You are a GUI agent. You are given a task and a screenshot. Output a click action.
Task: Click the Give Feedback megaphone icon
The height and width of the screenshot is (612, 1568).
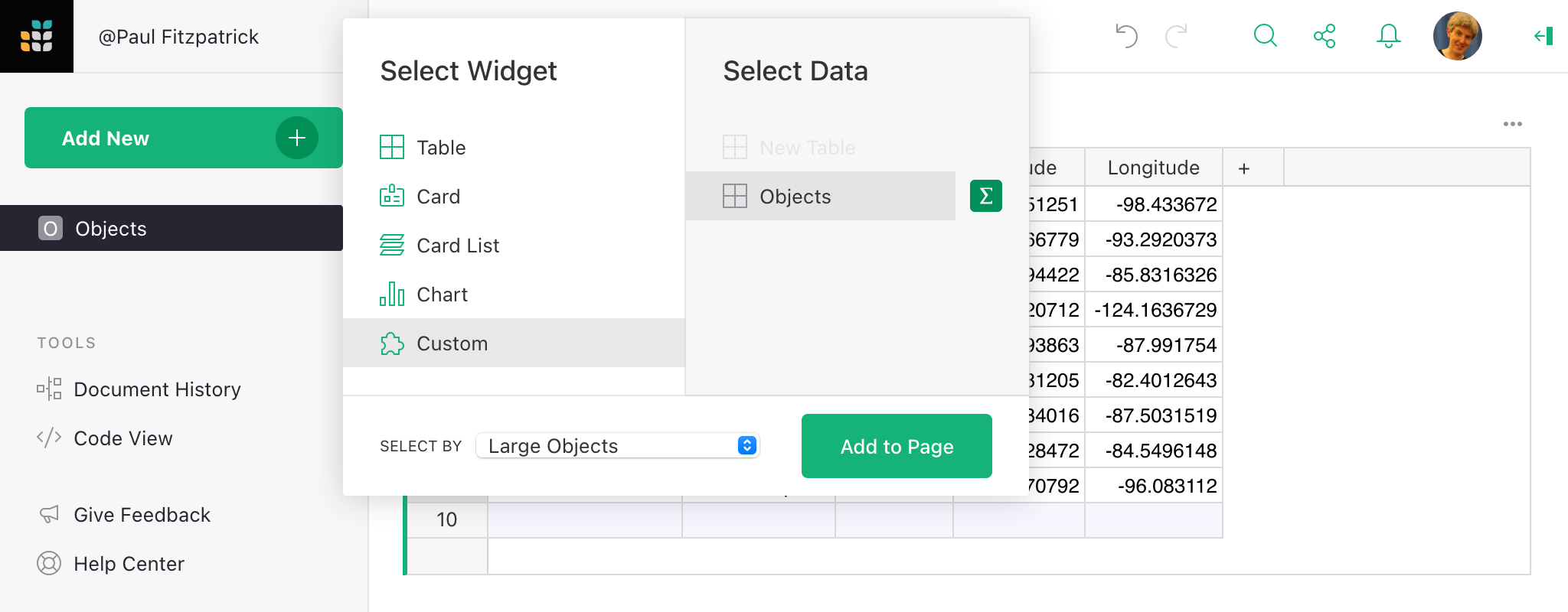[49, 514]
